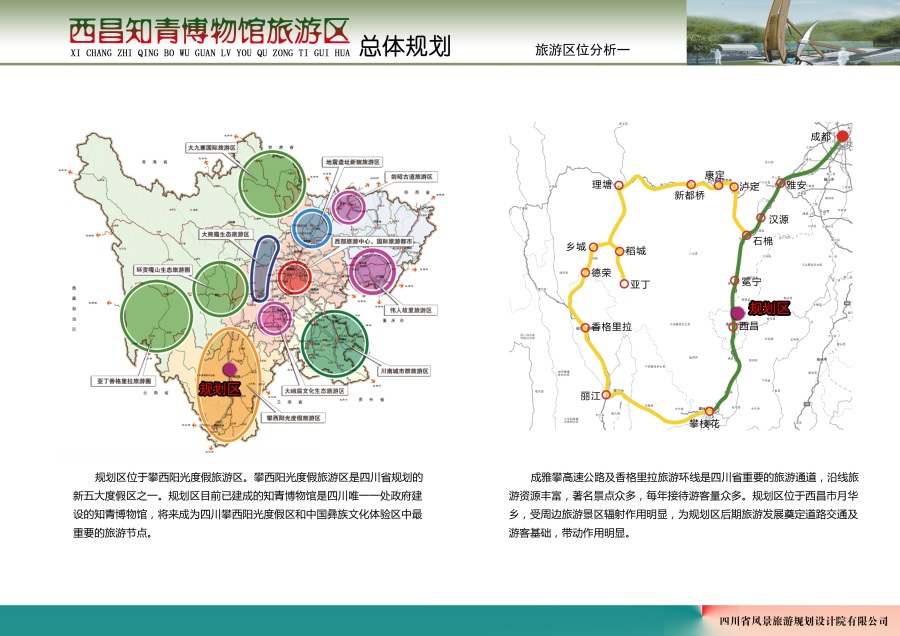Click the 大九寨国际旅游区 green circle
The image size is (900, 636).
[x=270, y=185]
